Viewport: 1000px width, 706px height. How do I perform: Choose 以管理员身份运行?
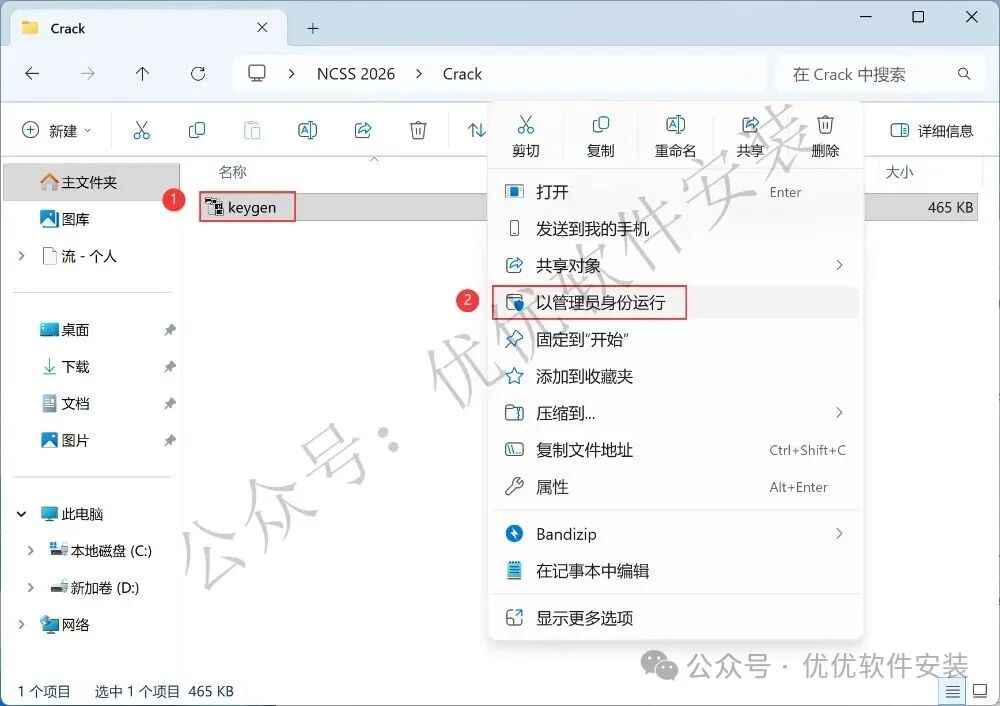(675, 302)
